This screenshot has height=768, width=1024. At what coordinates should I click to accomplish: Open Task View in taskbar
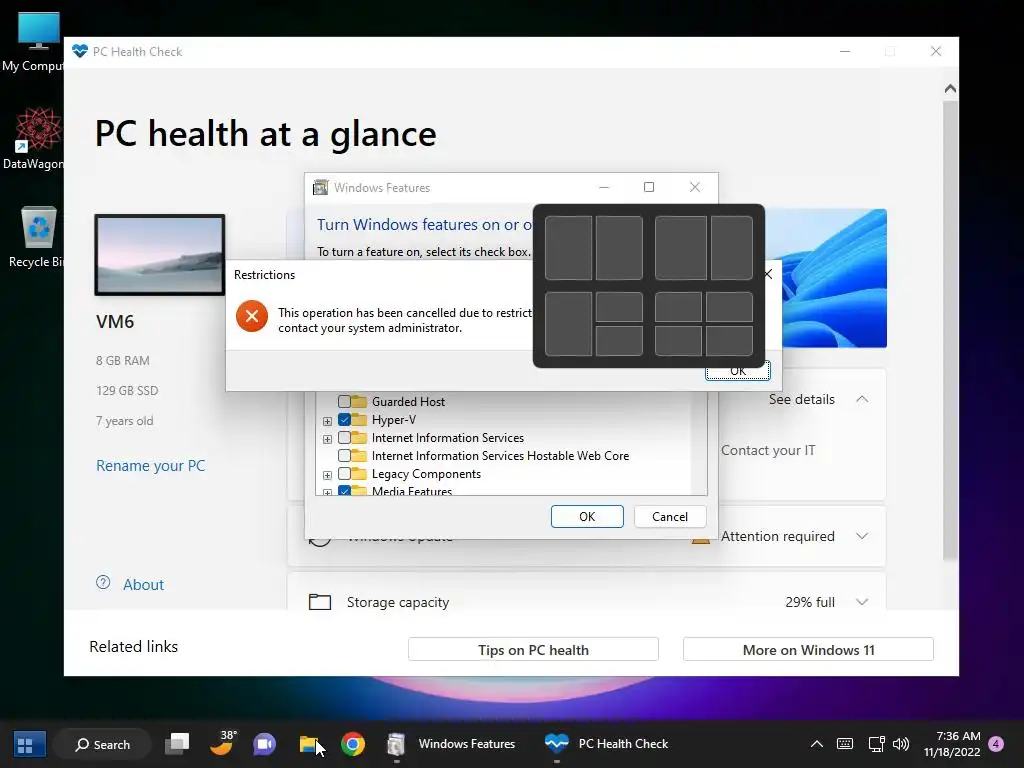coord(177,744)
